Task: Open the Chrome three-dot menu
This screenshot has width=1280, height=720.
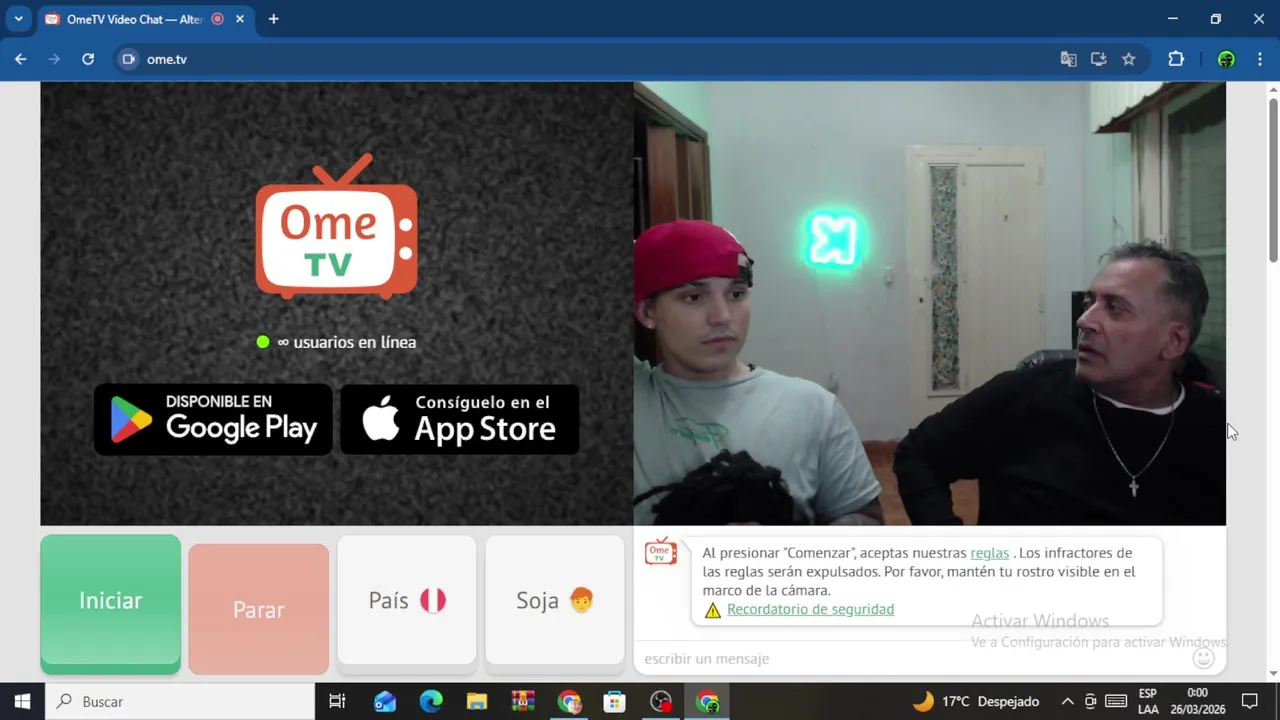Action: 1260,59
